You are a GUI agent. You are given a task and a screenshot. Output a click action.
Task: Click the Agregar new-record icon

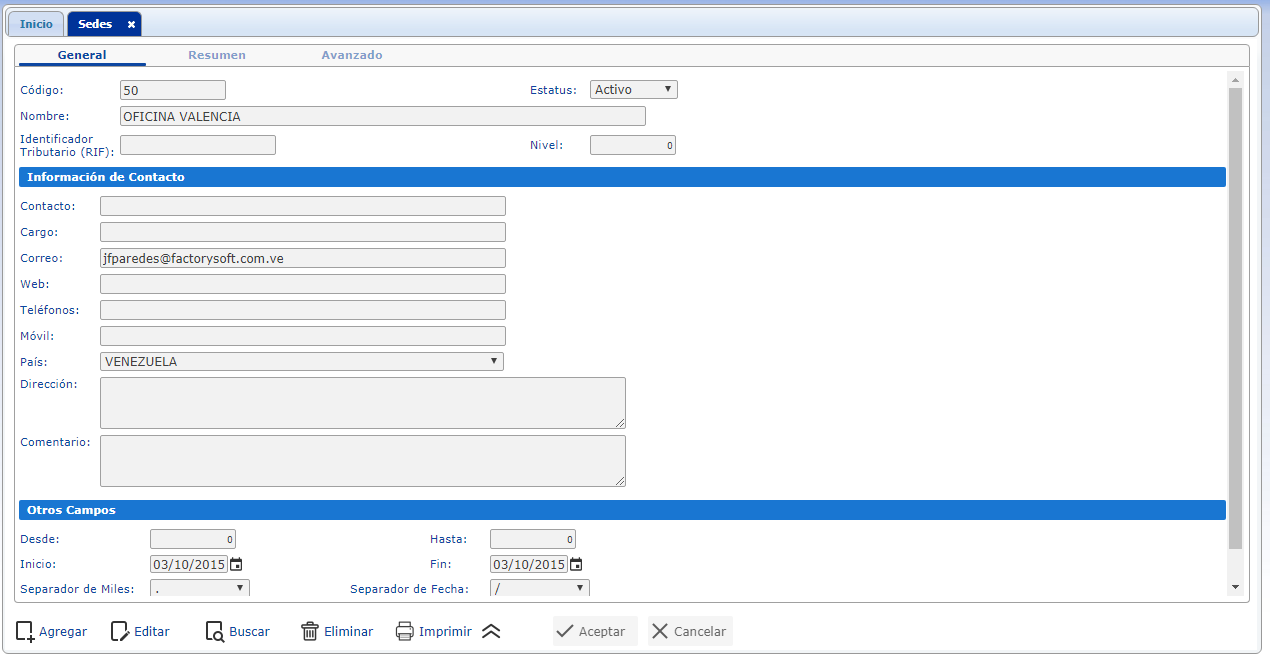click(25, 631)
